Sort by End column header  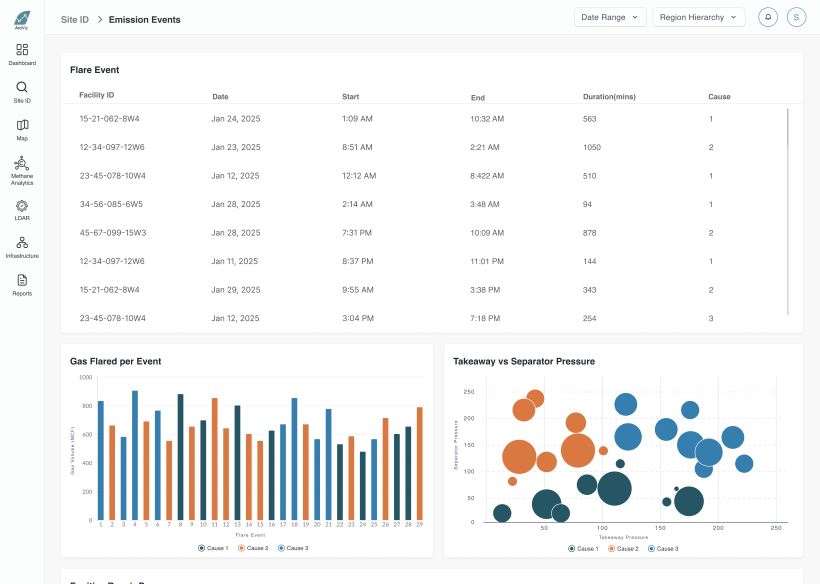pyautogui.click(x=477, y=98)
